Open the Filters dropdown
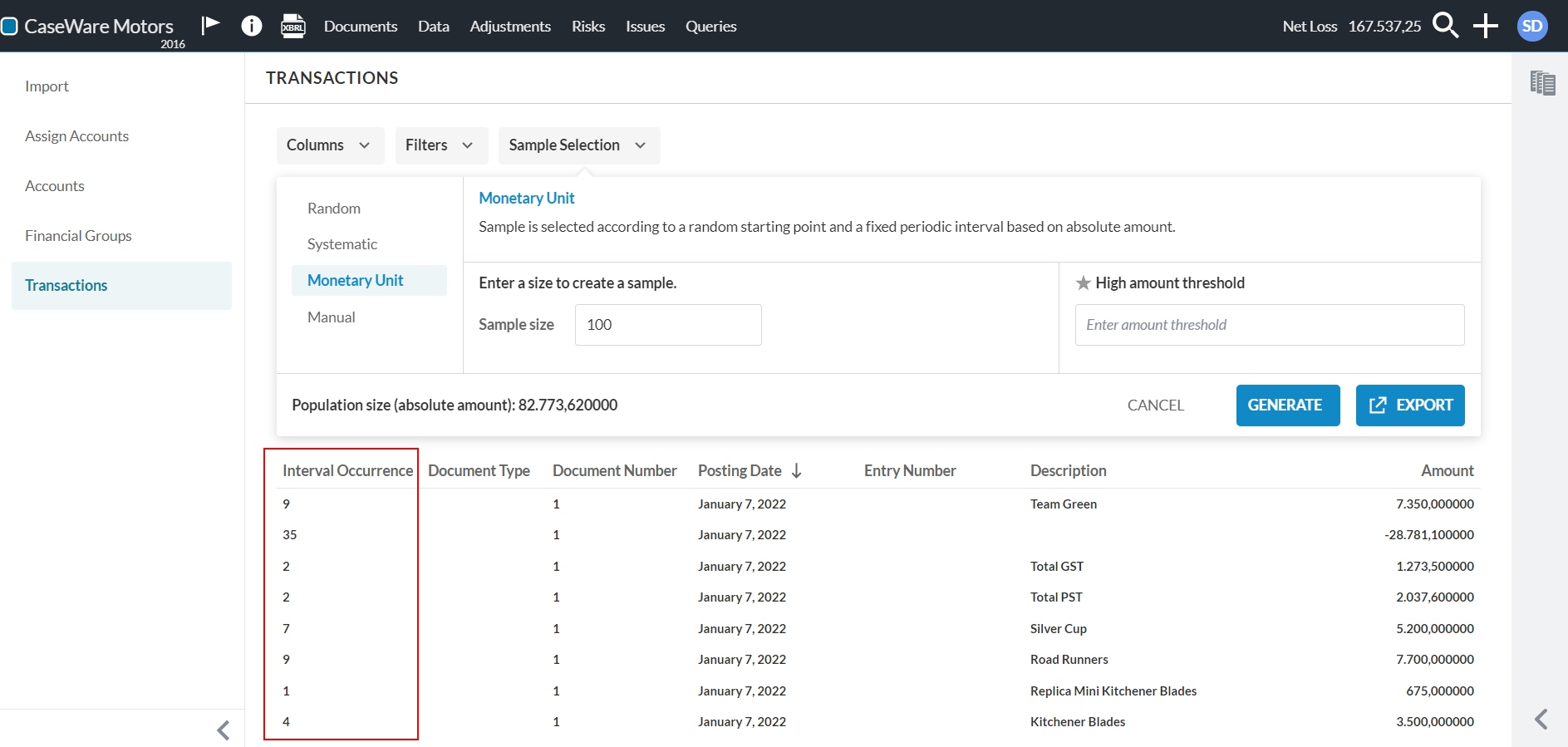The height and width of the screenshot is (747, 1568). [440, 145]
